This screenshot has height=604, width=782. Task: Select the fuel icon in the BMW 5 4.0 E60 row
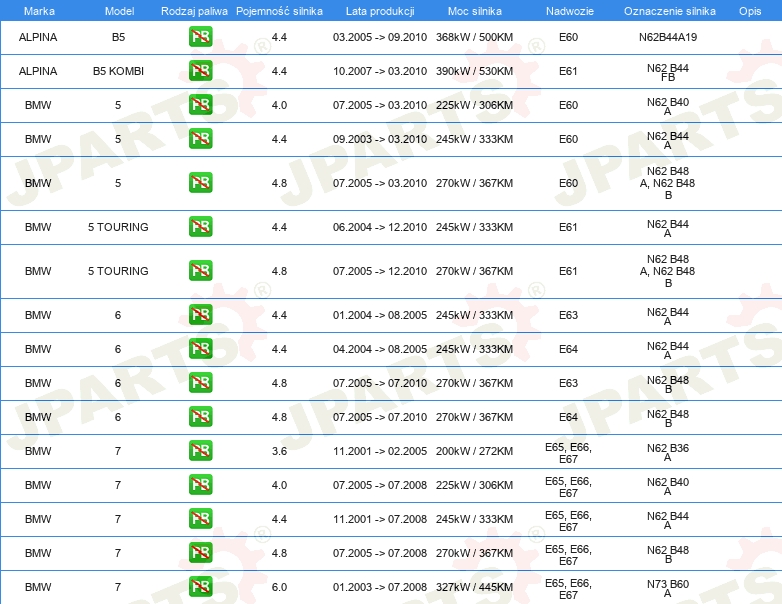pos(200,105)
